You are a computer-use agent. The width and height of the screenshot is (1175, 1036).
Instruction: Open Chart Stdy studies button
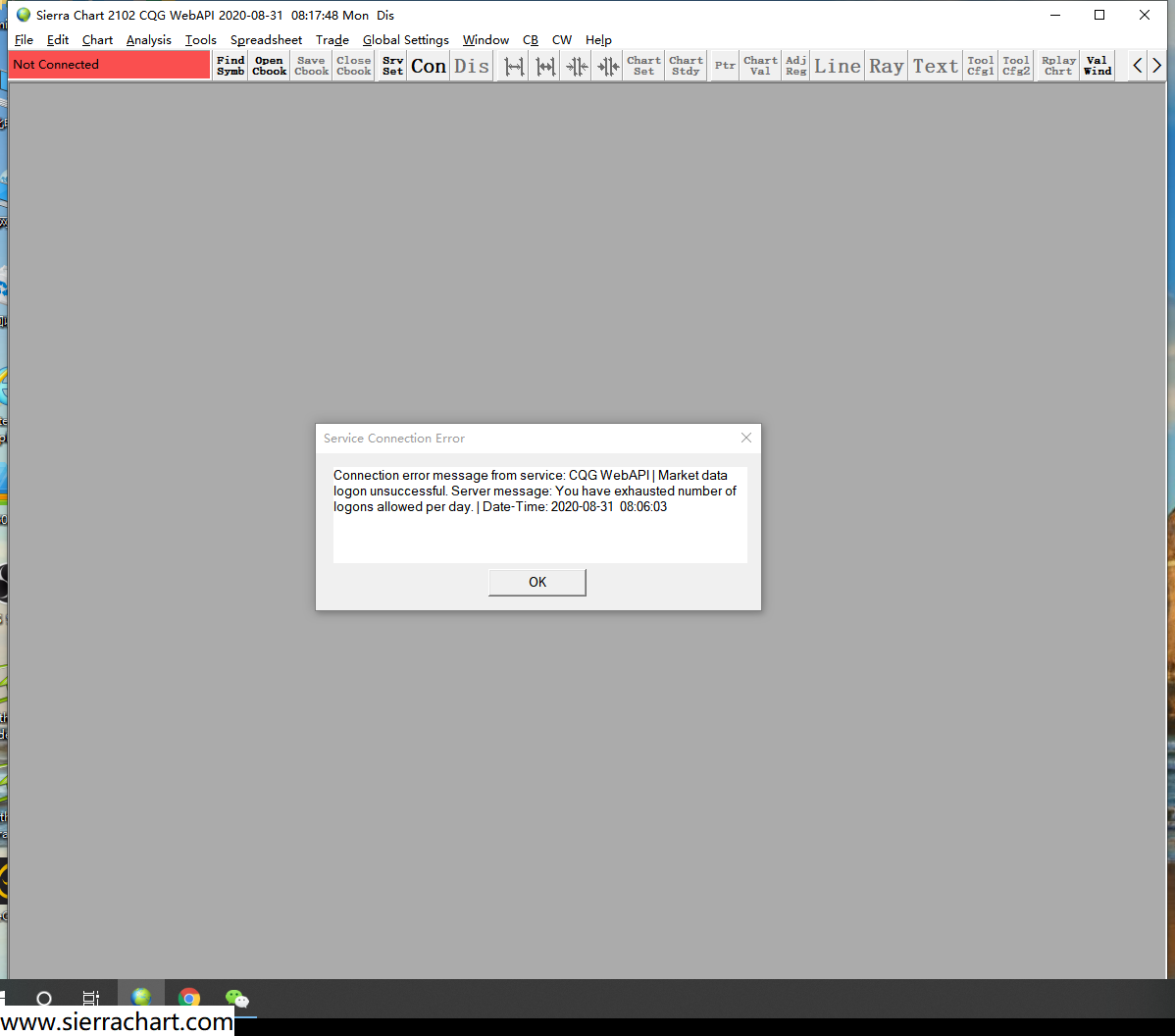[686, 66]
